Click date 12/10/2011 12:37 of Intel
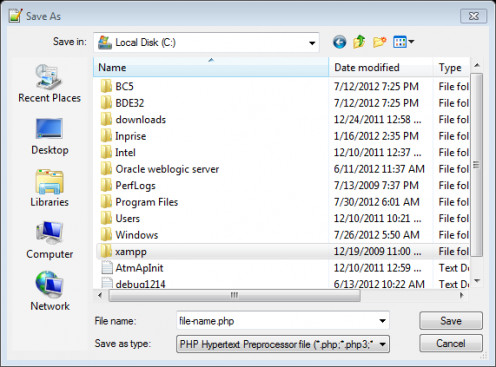The width and height of the screenshot is (496, 367). (x=377, y=152)
